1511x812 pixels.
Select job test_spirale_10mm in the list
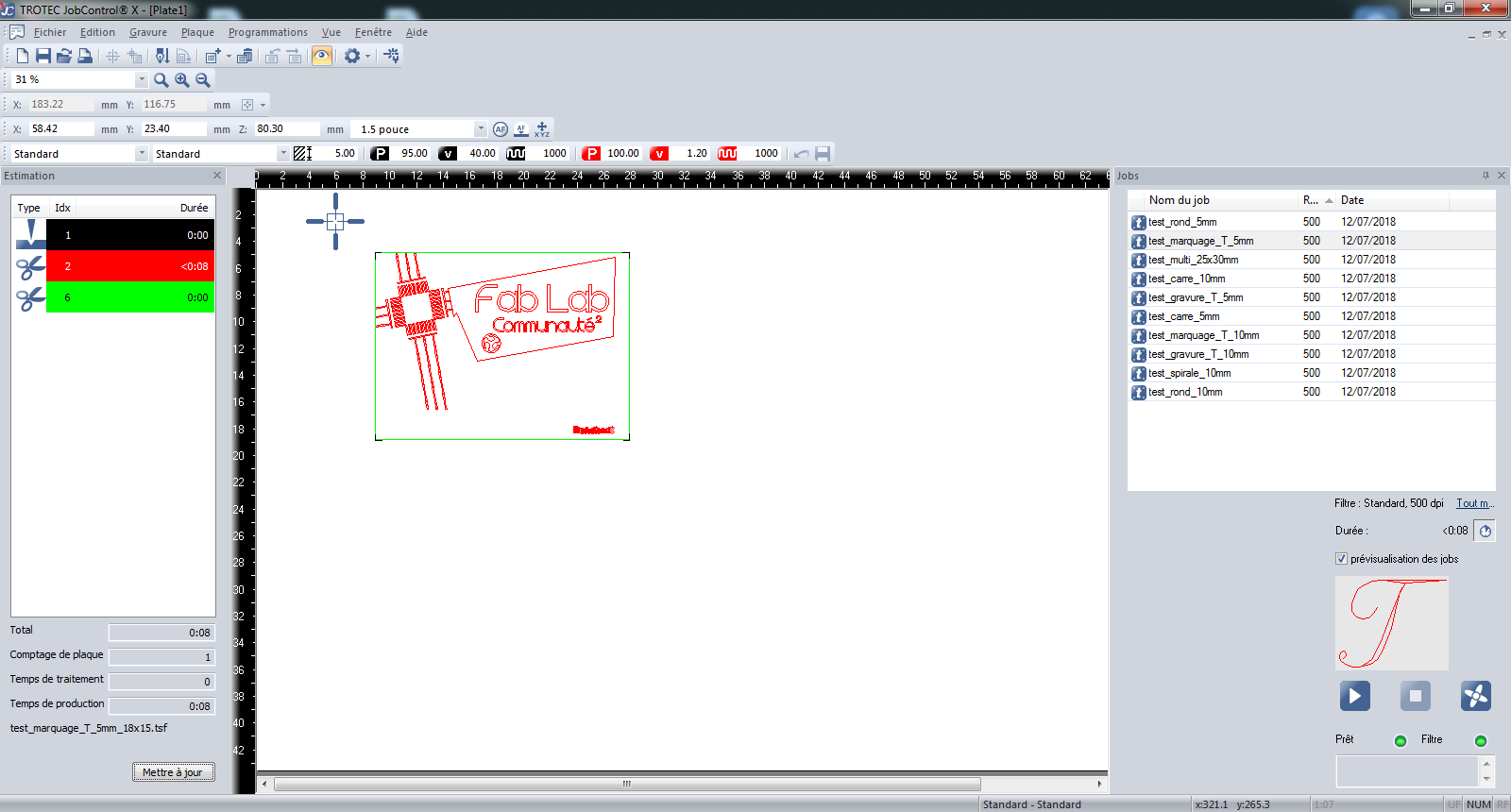click(x=1189, y=373)
